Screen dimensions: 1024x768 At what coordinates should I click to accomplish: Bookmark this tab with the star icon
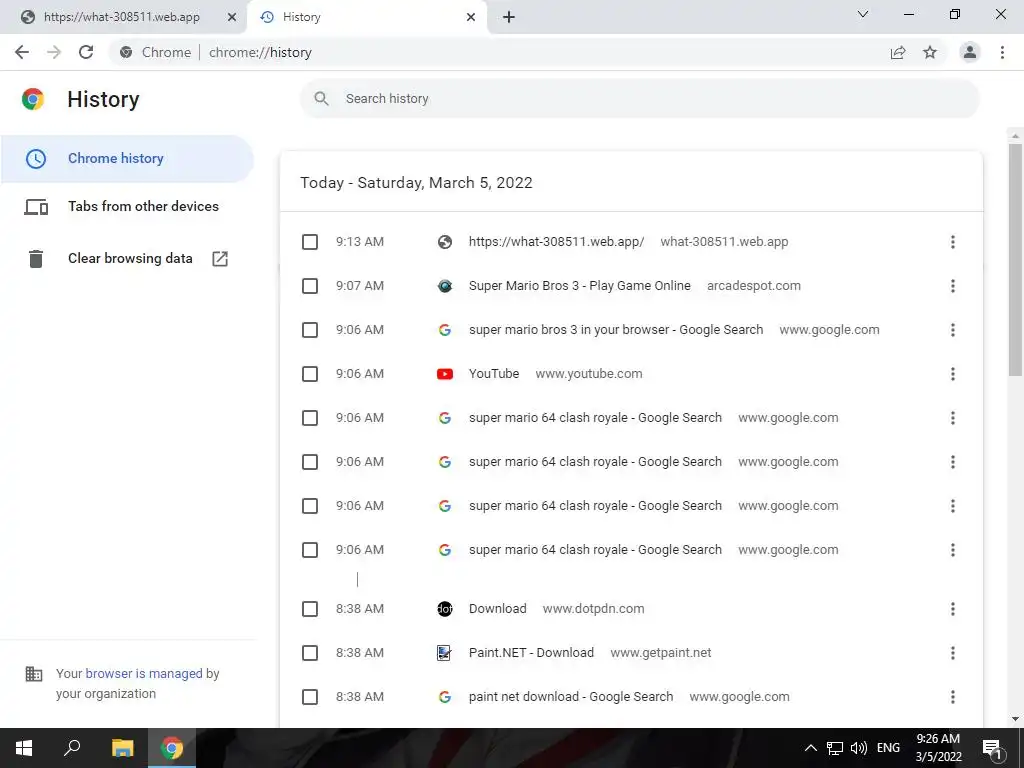point(930,52)
